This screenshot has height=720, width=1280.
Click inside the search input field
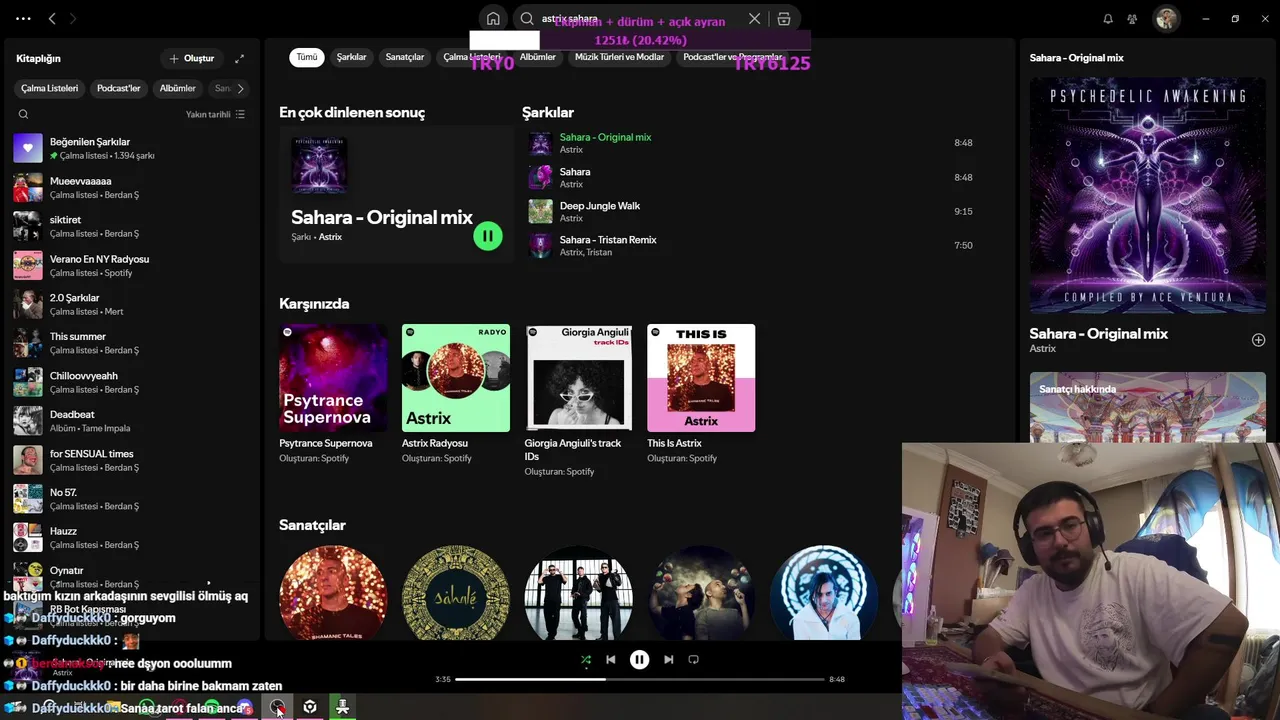[x=640, y=19]
